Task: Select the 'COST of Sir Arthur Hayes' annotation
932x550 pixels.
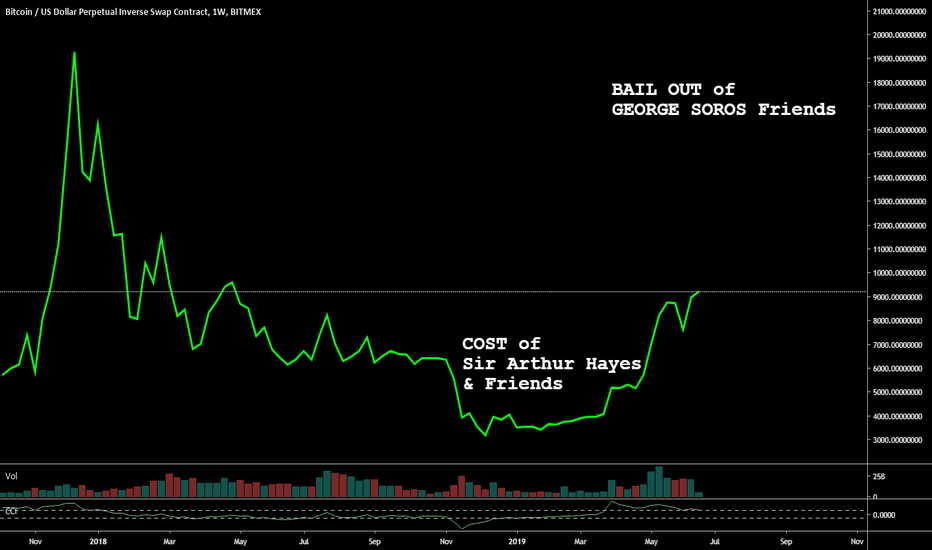Action: pos(552,363)
